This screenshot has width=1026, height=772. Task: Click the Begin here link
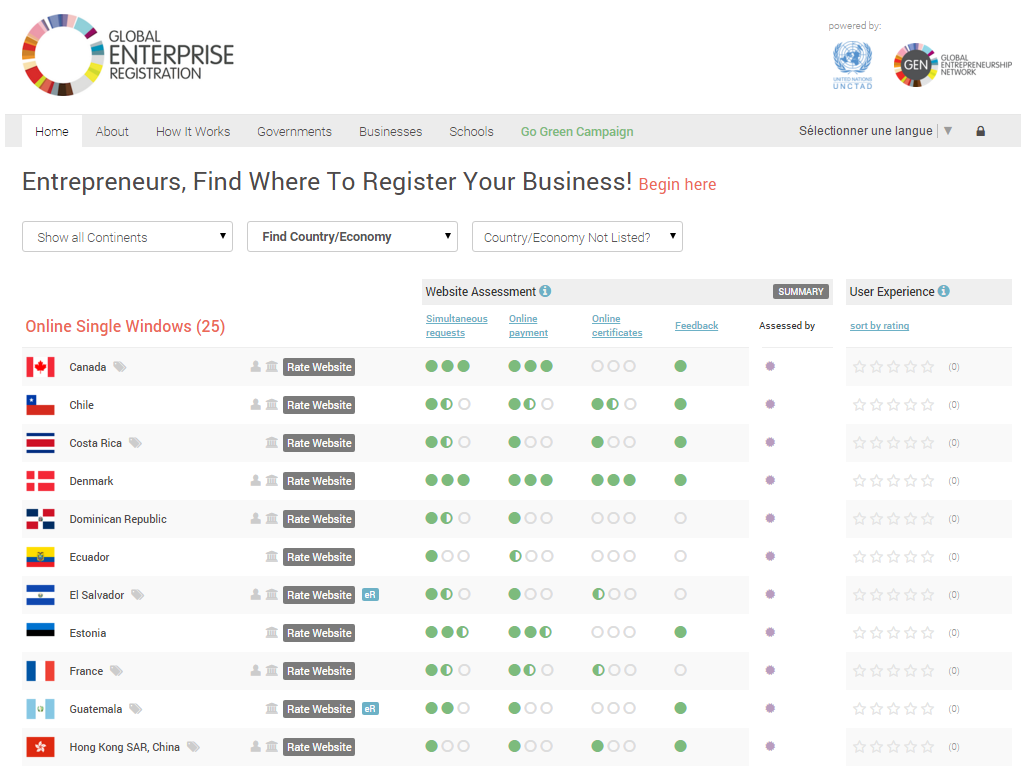tap(677, 184)
